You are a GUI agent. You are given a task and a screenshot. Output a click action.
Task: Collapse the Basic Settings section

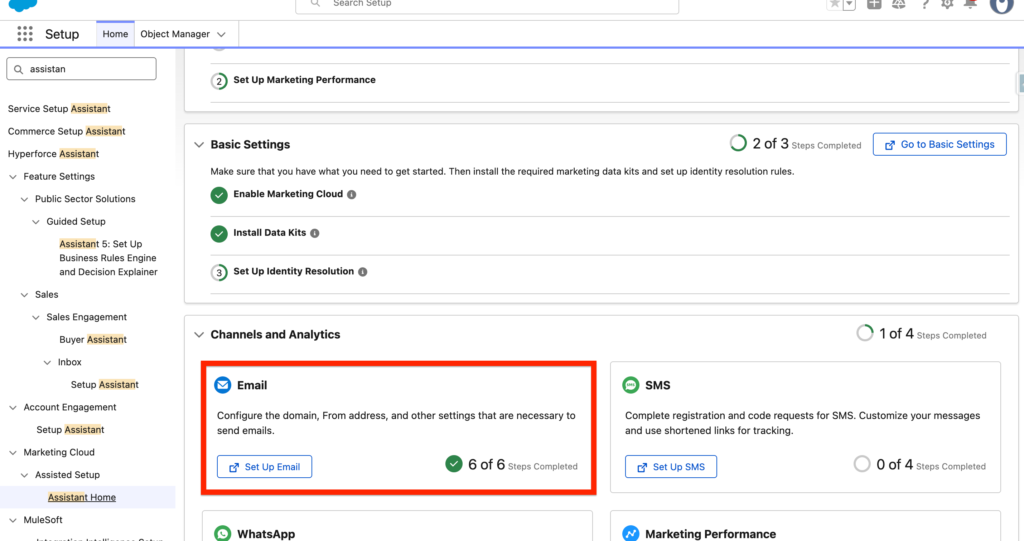[x=198, y=145]
